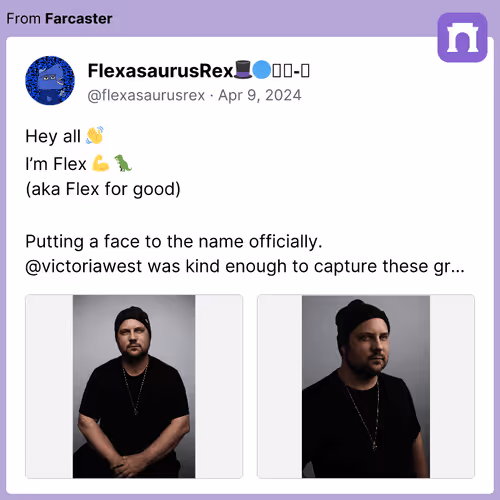Screen dimensions: 500x500
Task: Click the flexed bicep emoji
Action: coord(100,163)
